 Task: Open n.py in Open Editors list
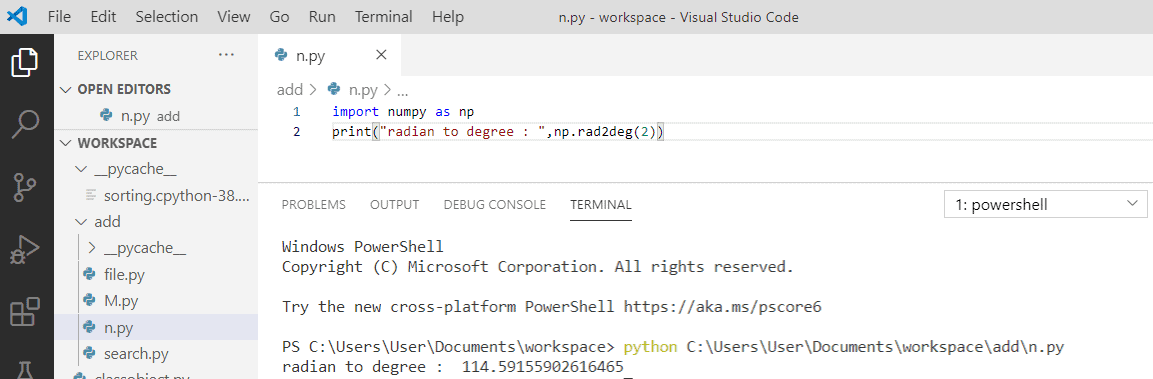[x=156, y=116]
